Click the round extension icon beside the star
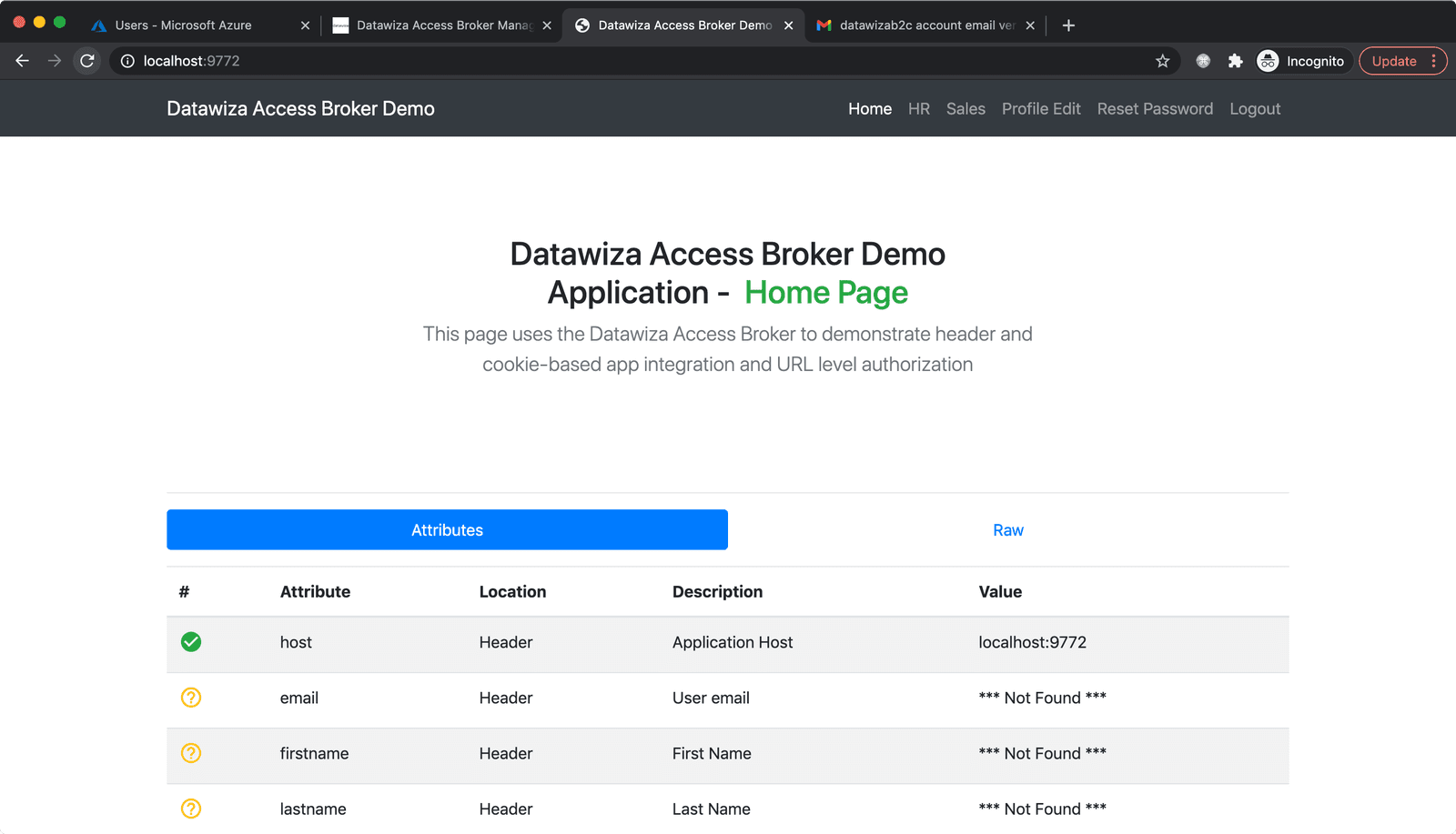Viewport: 1456px width, 834px height. click(x=1203, y=61)
